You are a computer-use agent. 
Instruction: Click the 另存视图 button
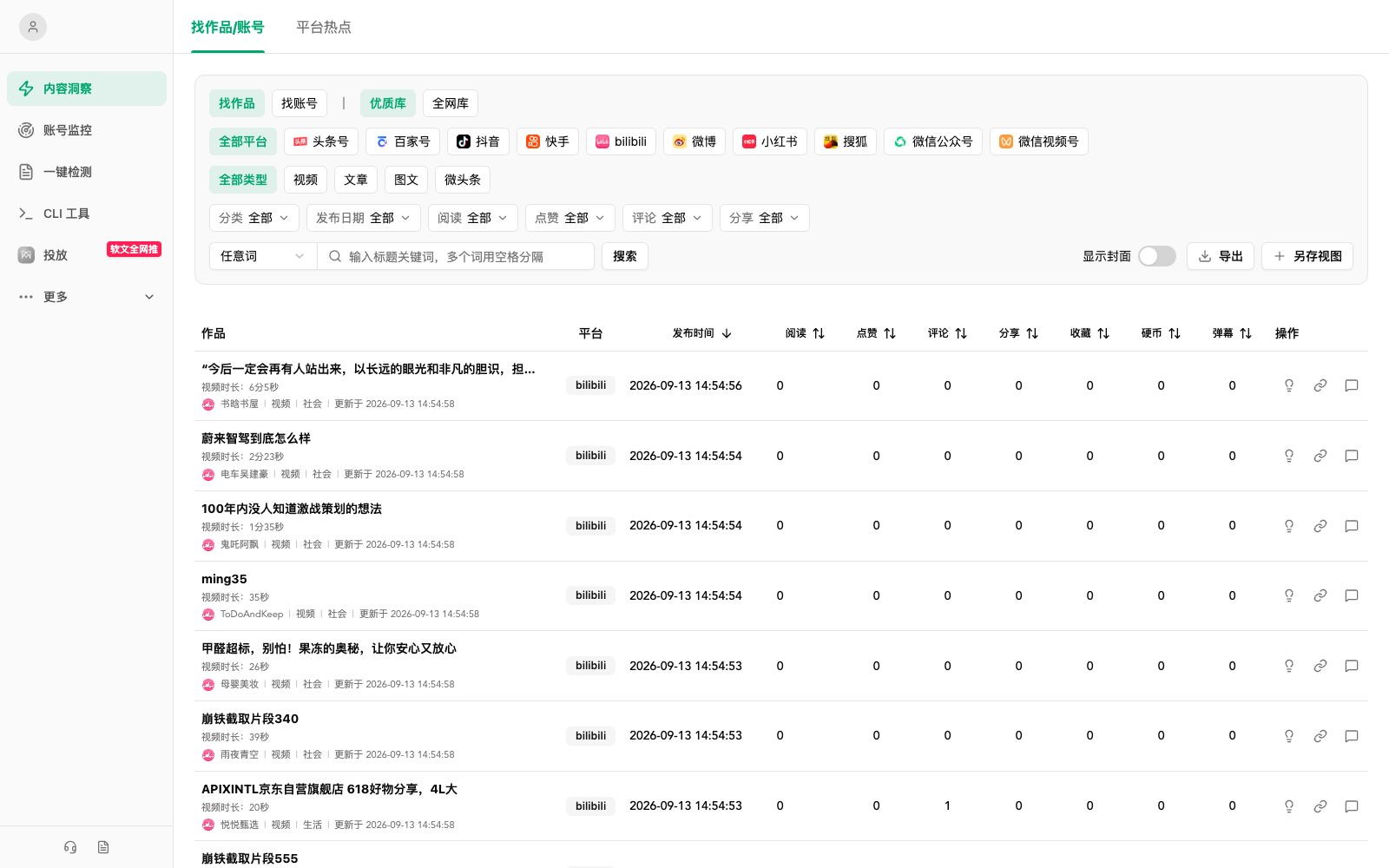pos(1307,256)
